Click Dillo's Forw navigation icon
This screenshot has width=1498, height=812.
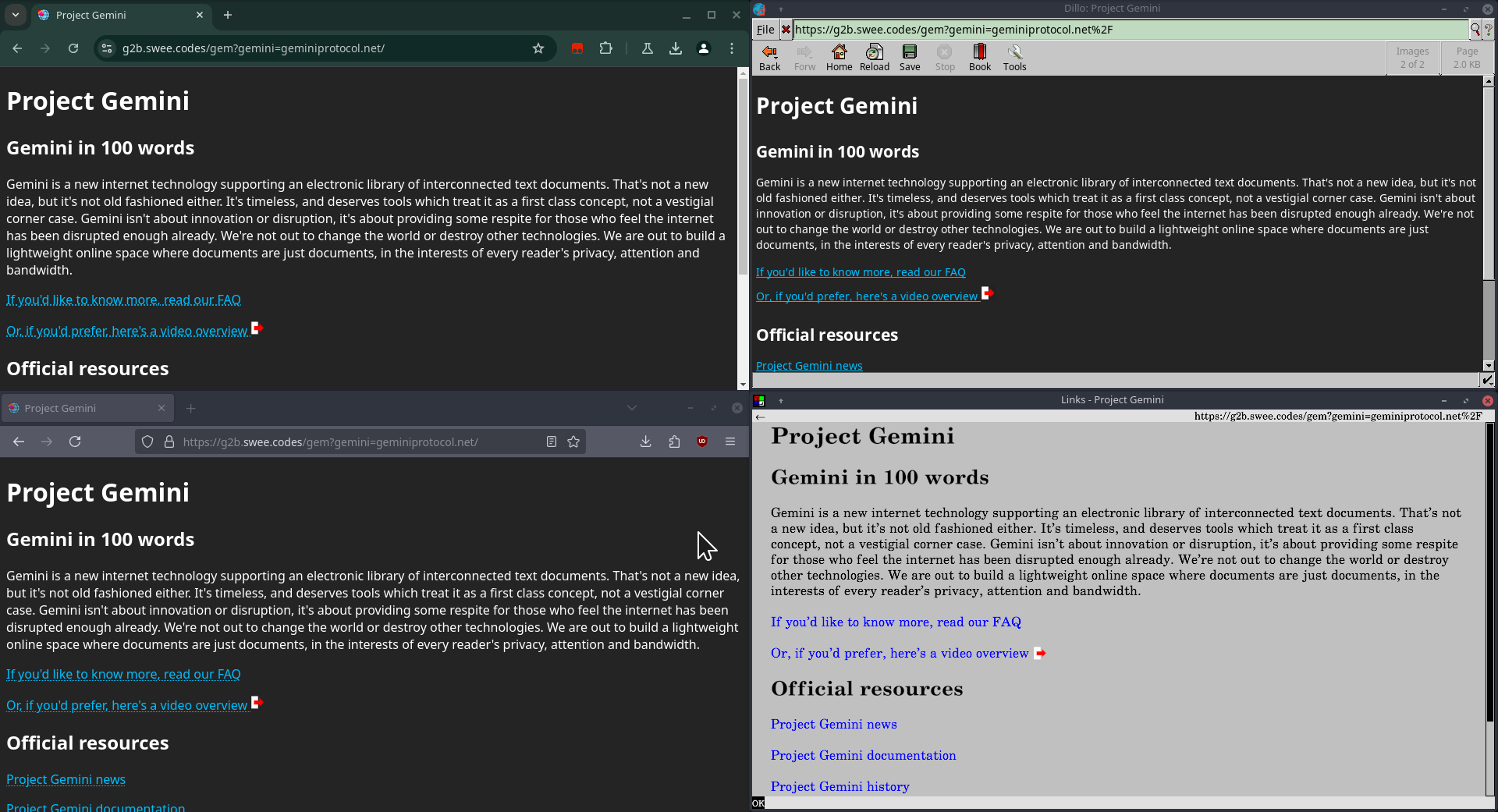(804, 57)
